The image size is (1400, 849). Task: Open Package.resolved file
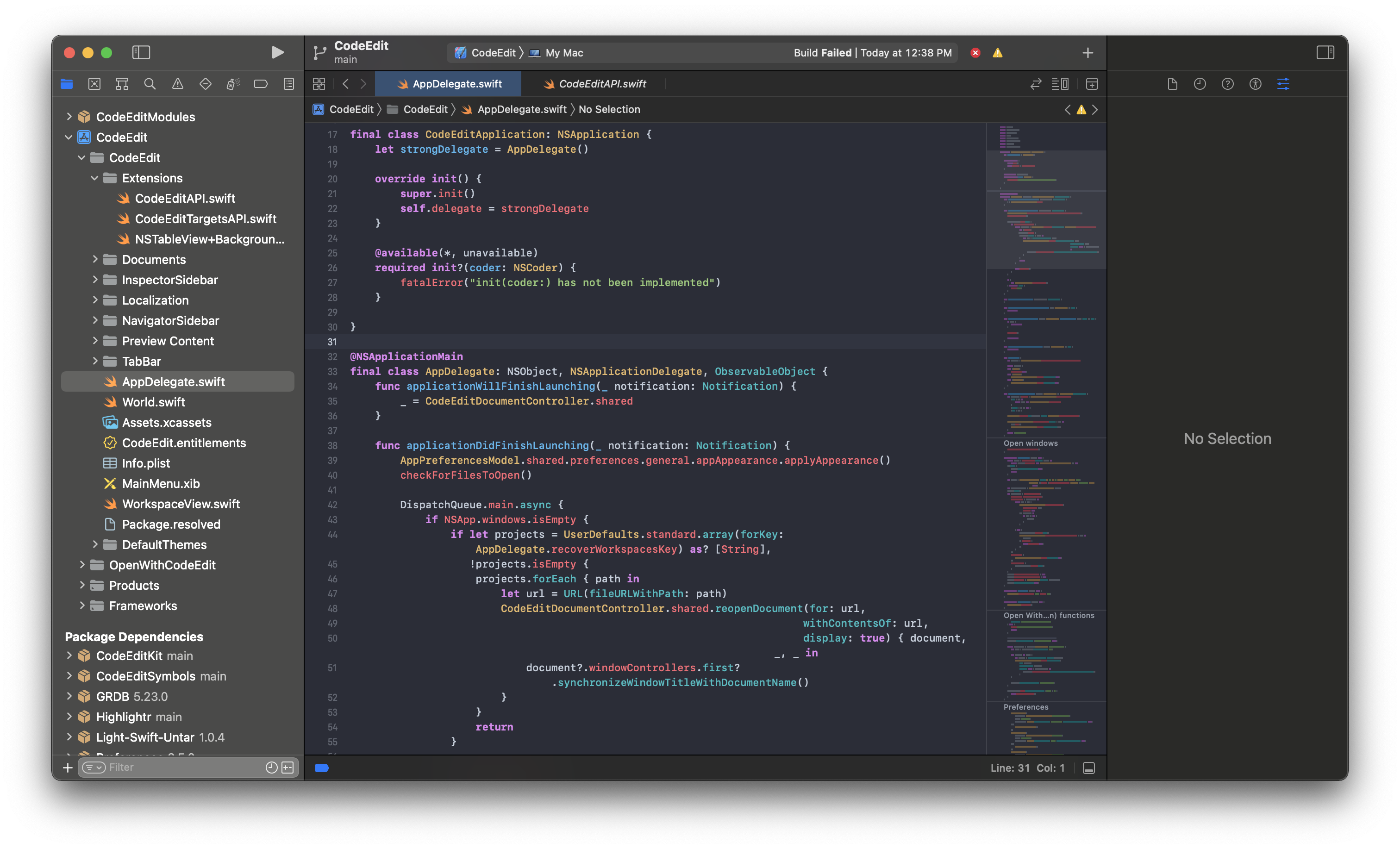[177, 524]
